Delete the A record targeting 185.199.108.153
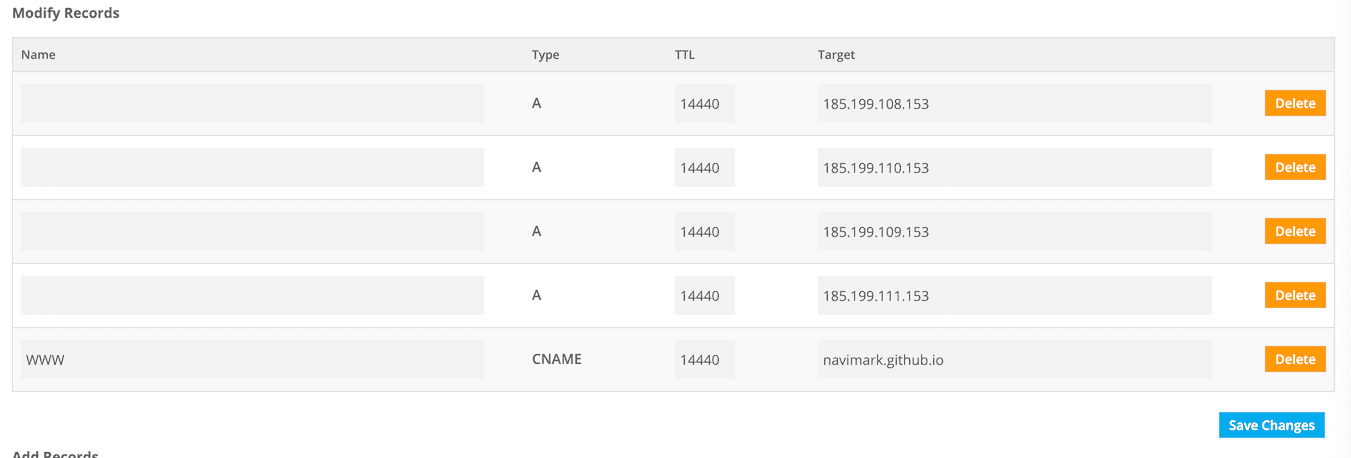 [x=1295, y=103]
